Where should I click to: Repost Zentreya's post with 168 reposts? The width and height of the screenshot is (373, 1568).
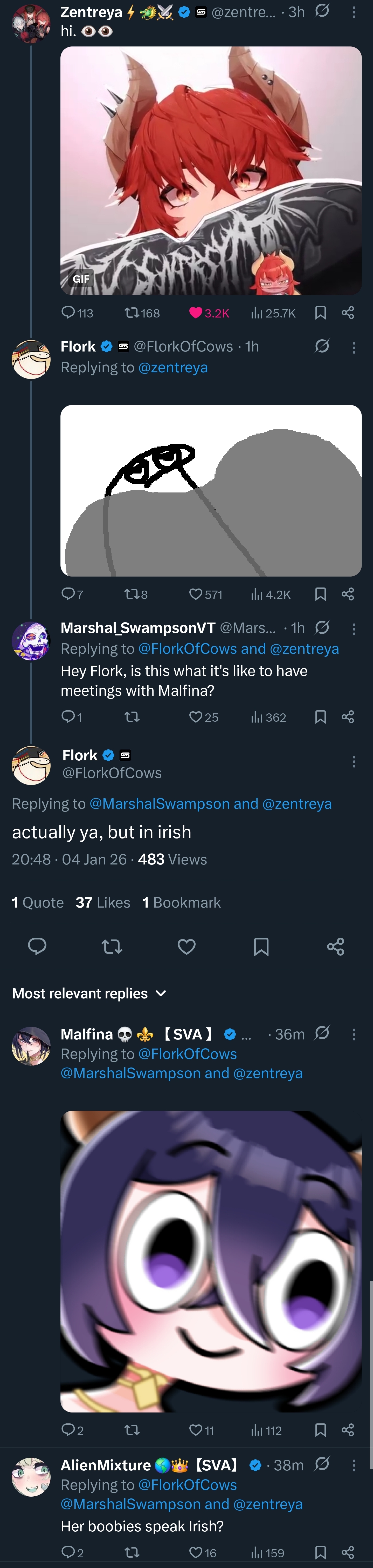[132, 313]
